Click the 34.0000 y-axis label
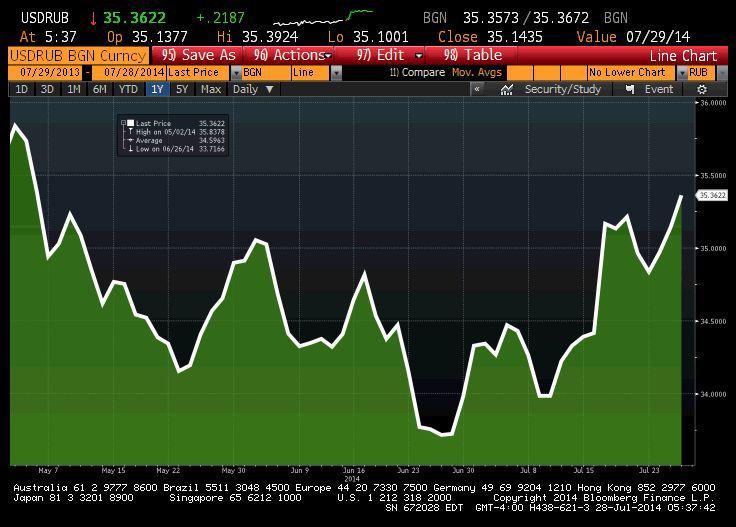The width and height of the screenshot is (736, 527). 713,394
